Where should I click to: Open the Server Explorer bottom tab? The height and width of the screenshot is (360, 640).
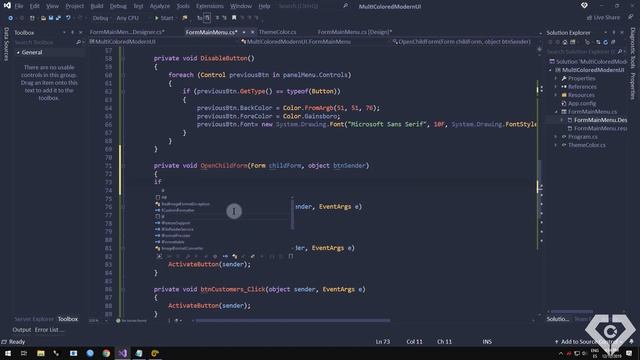(34, 319)
